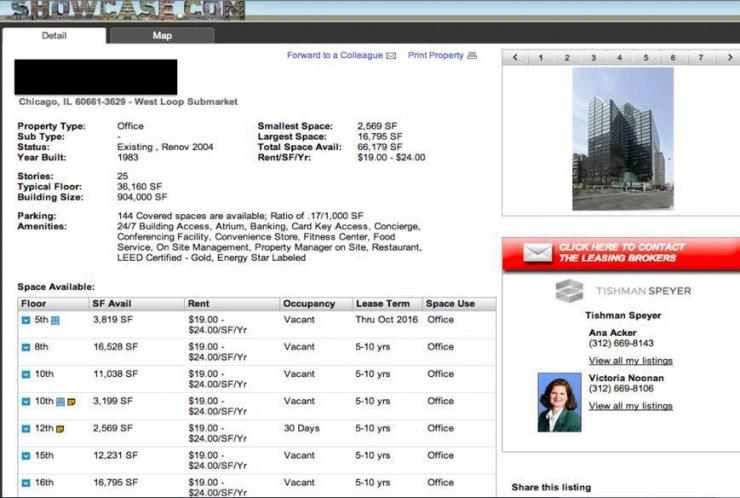Screen dimensions: 740x498
Task: Click Victoria Noonan's profile photo
Action: [559, 402]
